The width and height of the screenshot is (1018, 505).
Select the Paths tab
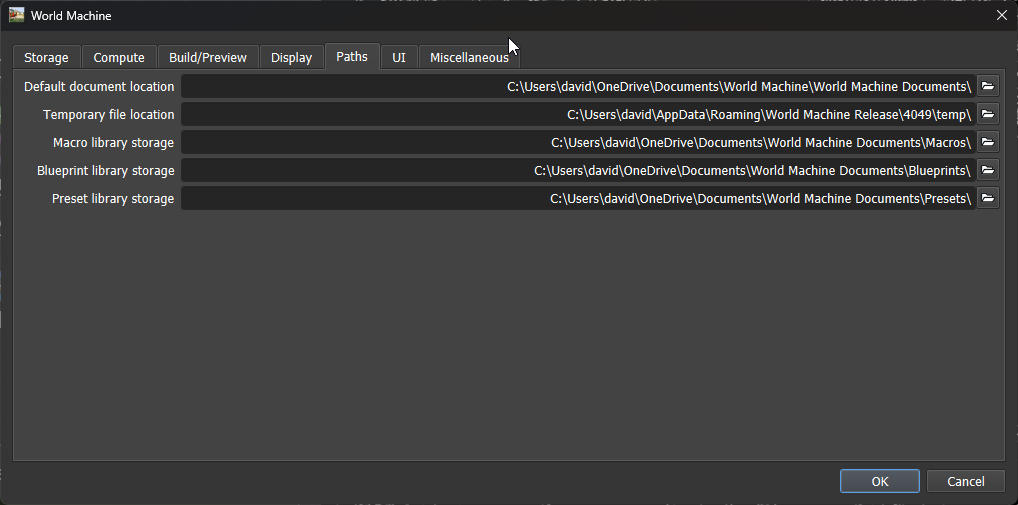coord(352,56)
